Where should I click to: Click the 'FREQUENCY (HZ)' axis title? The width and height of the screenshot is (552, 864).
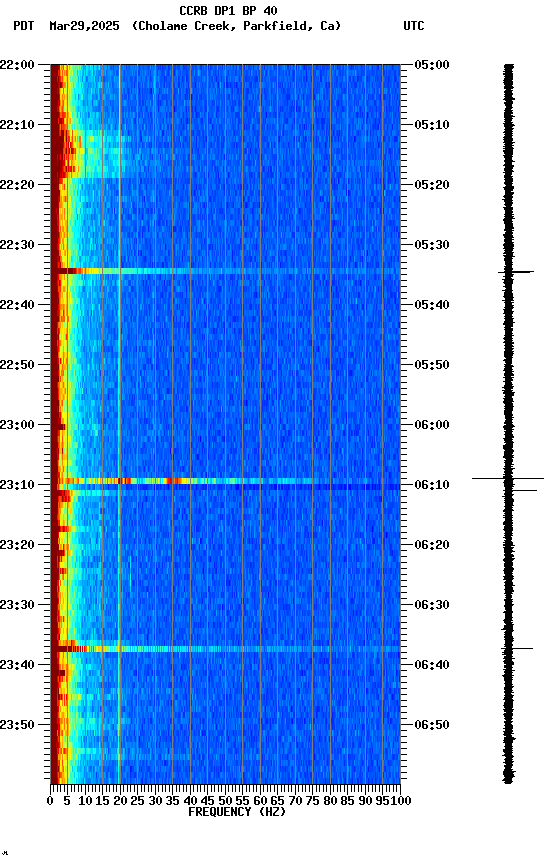pos(237,813)
